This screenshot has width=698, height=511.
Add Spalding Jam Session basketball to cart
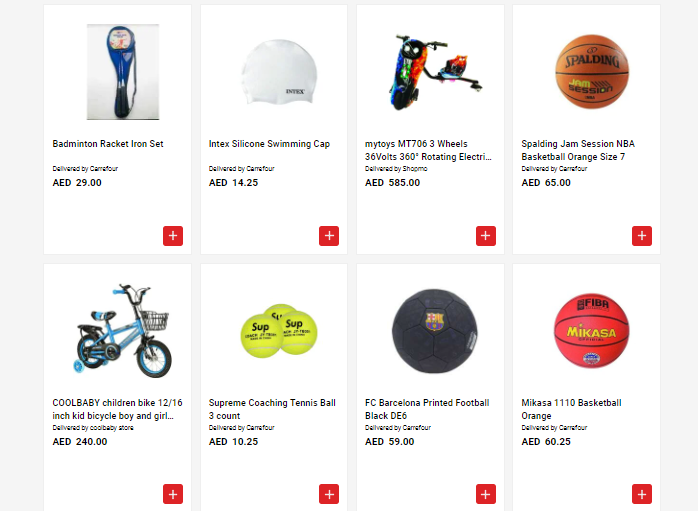pyautogui.click(x=642, y=236)
